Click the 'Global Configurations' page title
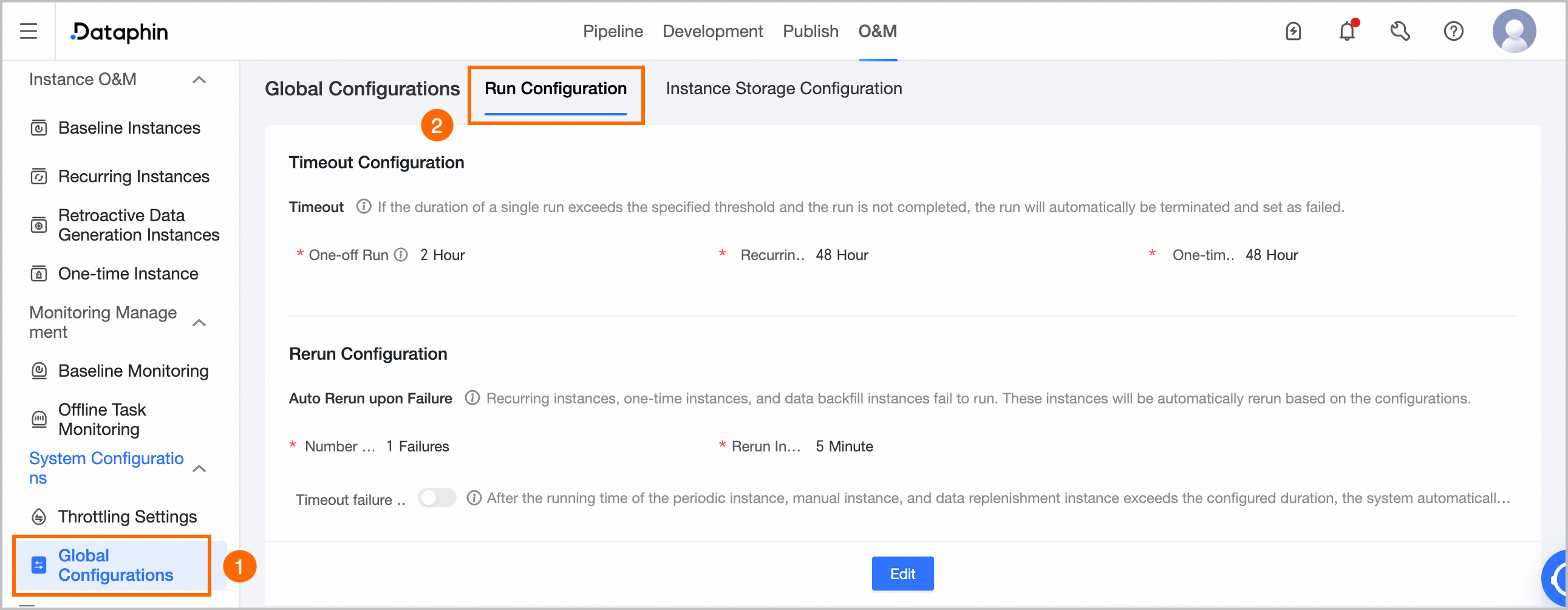Image resolution: width=1568 pixels, height=610 pixels. pos(362,89)
